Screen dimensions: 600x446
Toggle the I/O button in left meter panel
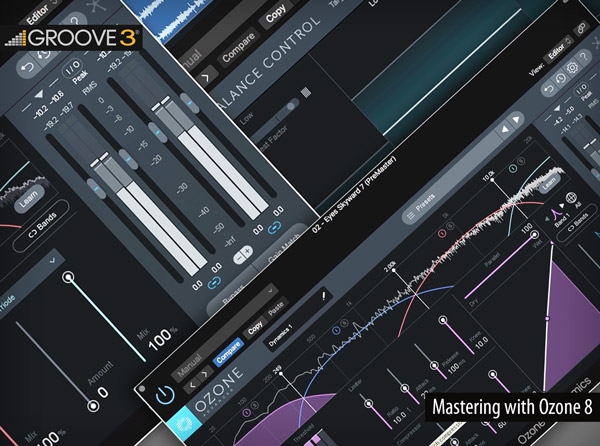[x=72, y=68]
